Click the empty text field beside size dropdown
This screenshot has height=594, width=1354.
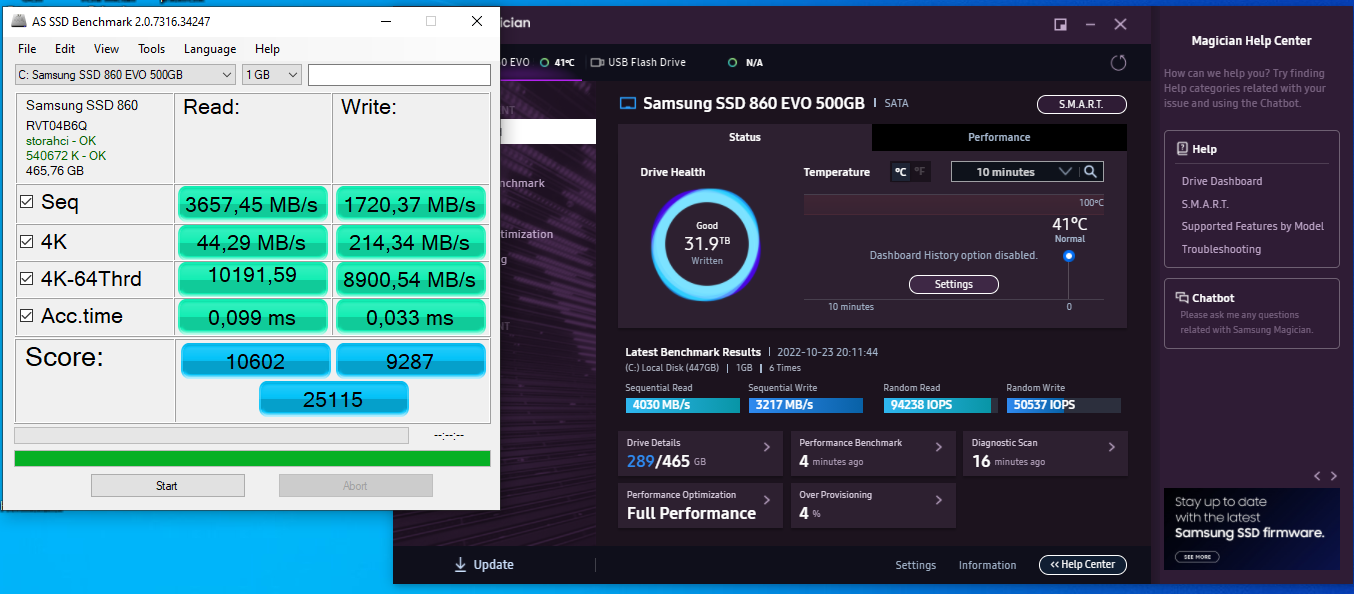click(x=399, y=75)
